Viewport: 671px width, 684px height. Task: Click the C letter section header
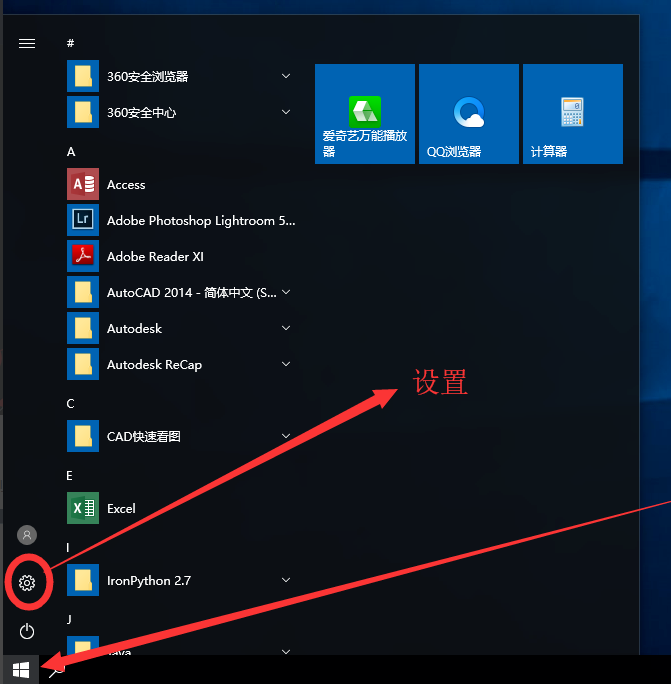tap(70, 404)
